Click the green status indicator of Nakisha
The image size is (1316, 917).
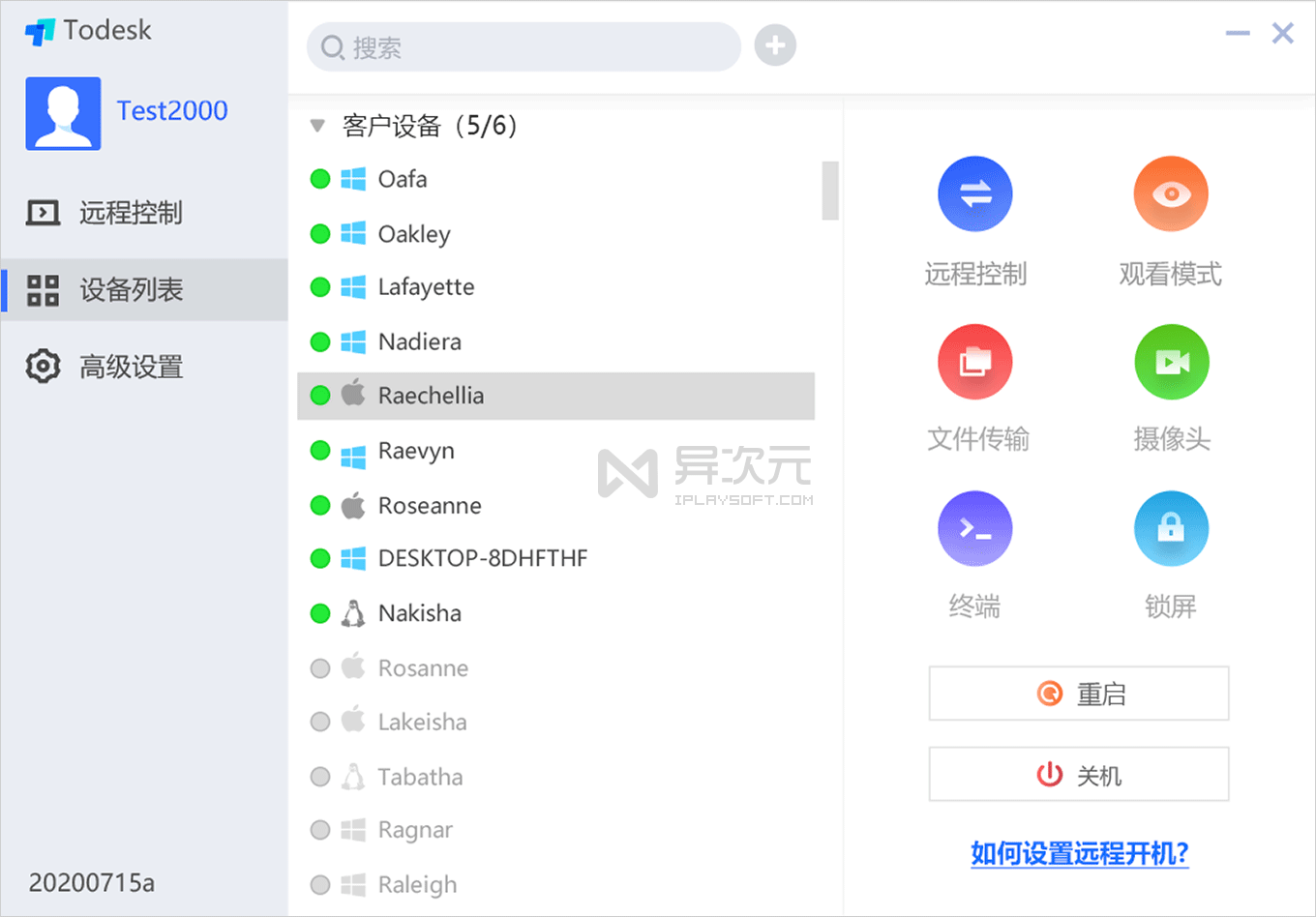pyautogui.click(x=319, y=612)
